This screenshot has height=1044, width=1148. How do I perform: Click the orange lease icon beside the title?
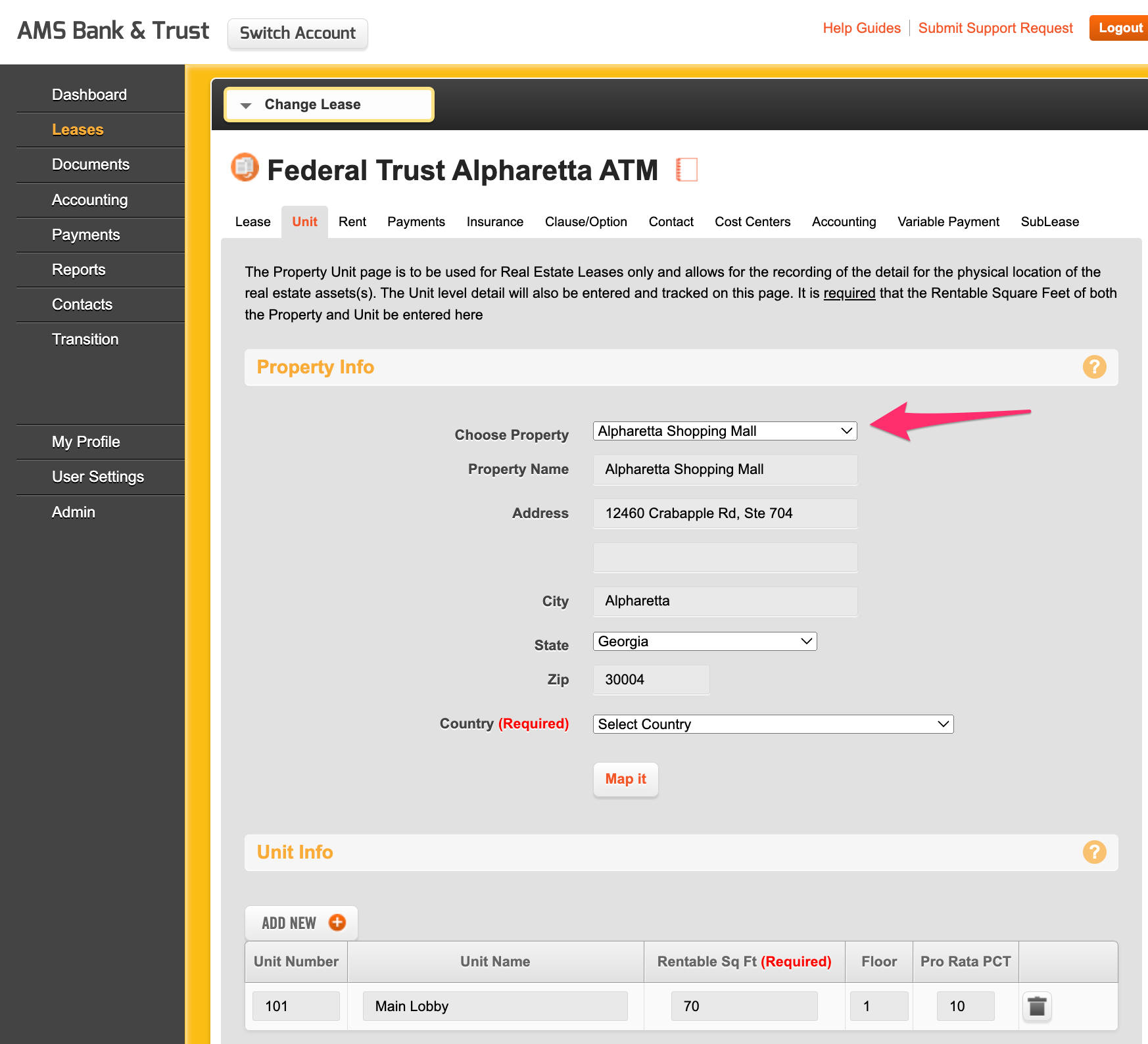pyautogui.click(x=245, y=168)
